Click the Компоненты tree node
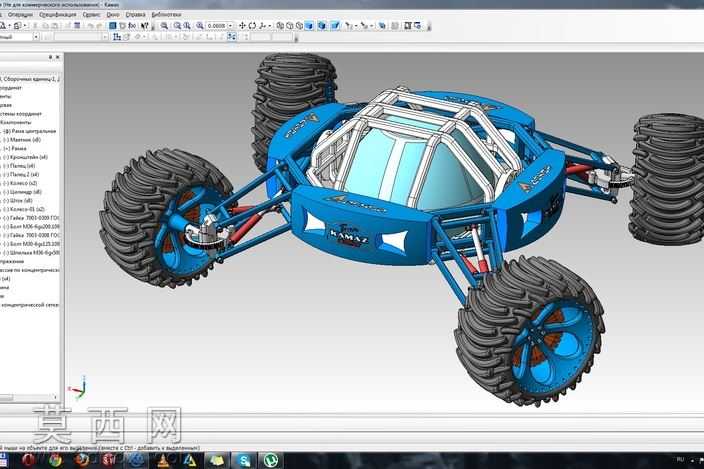This screenshot has width=704, height=469. pyautogui.click(x=16, y=122)
